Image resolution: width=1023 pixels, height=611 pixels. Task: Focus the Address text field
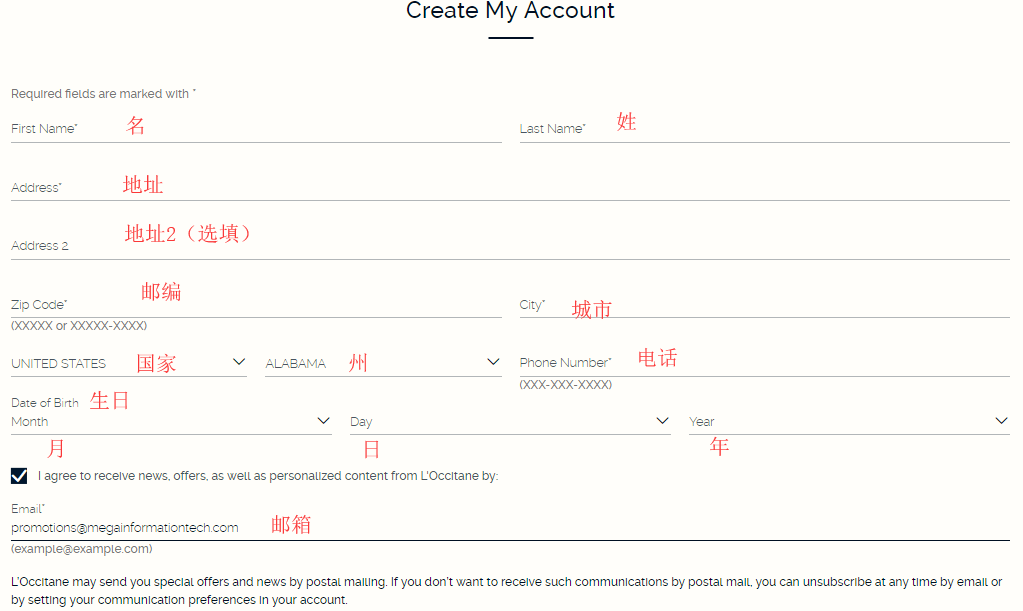(x=510, y=187)
